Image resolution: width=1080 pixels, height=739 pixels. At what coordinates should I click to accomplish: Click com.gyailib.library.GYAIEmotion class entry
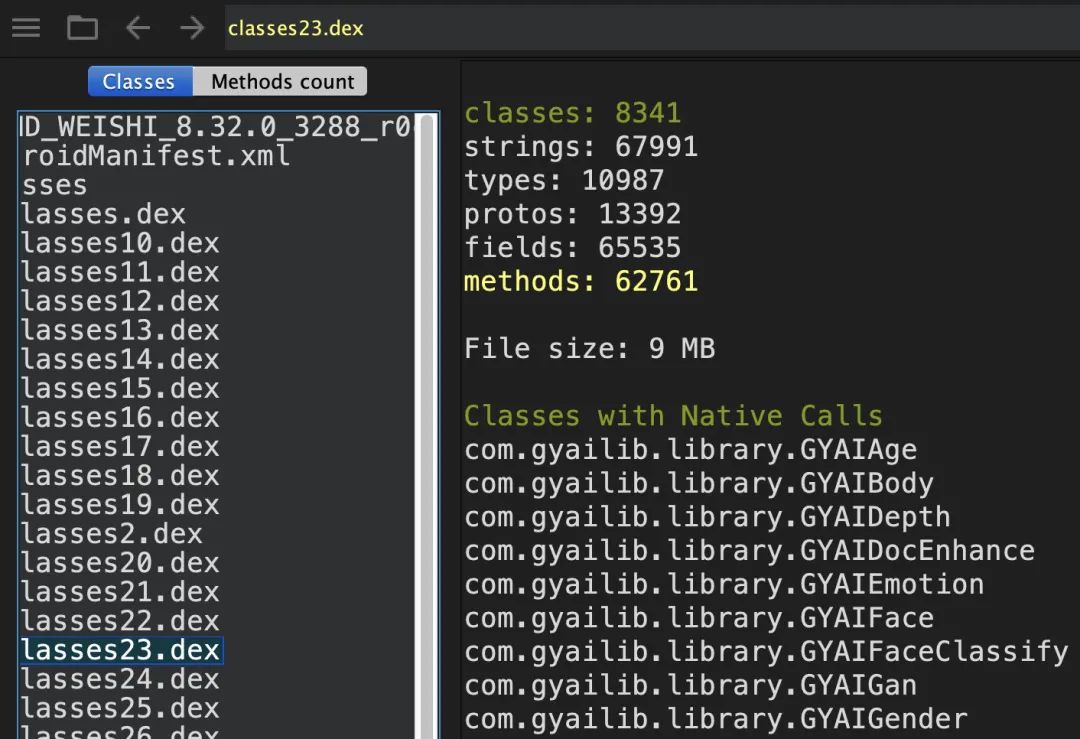coord(724,585)
